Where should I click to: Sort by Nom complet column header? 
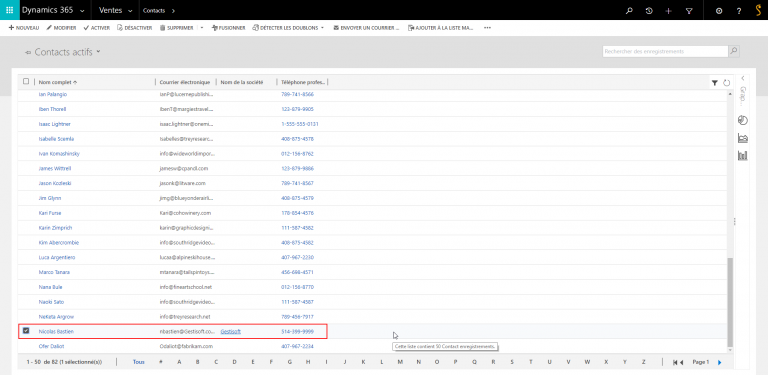point(58,82)
